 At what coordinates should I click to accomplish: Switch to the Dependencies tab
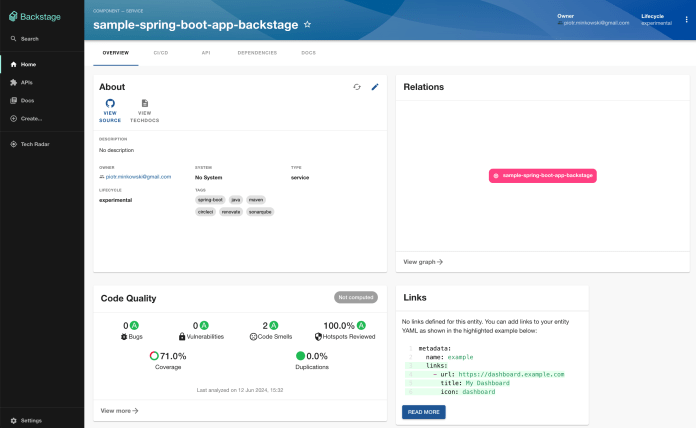[x=256, y=52]
